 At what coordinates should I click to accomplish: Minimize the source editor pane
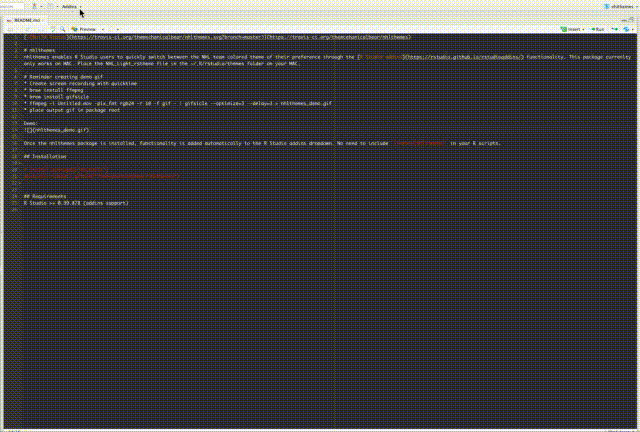624,20
